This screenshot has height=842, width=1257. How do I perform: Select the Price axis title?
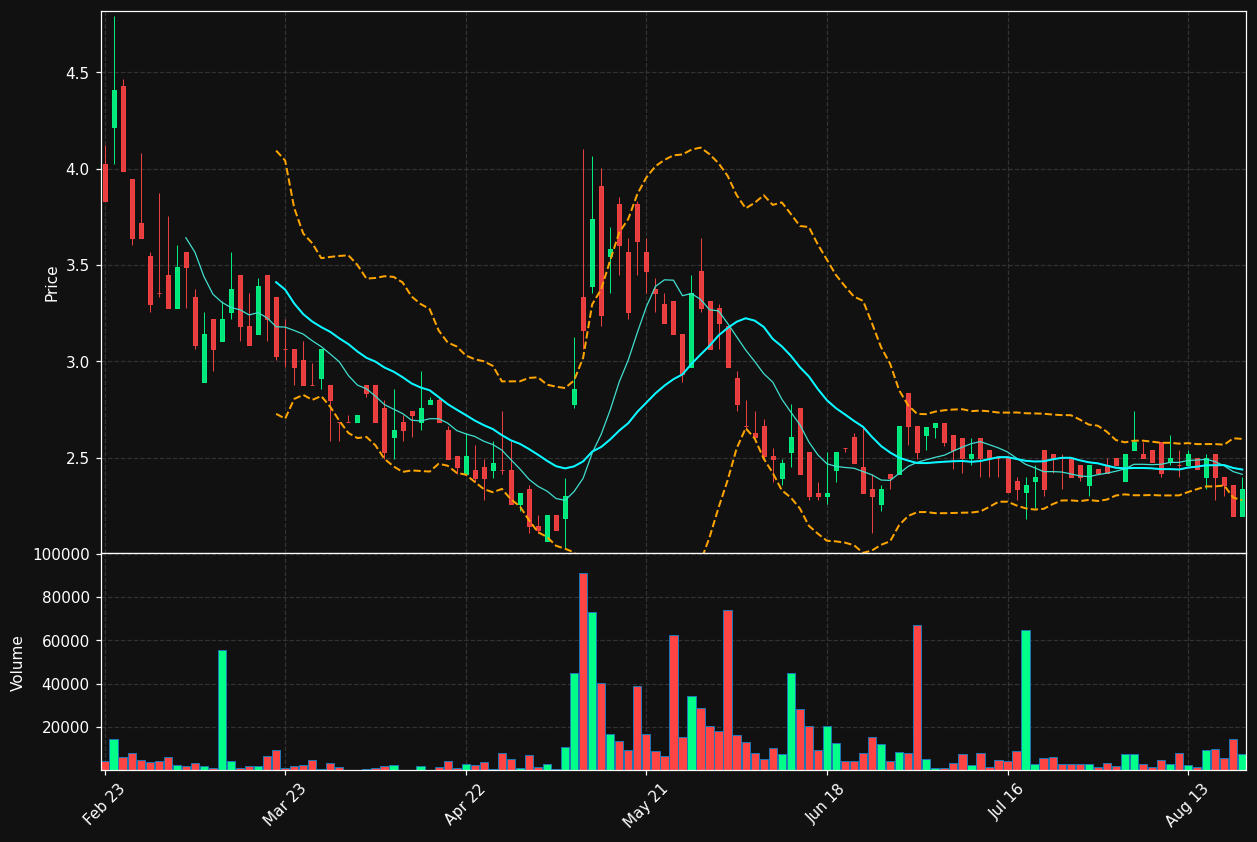(52, 283)
